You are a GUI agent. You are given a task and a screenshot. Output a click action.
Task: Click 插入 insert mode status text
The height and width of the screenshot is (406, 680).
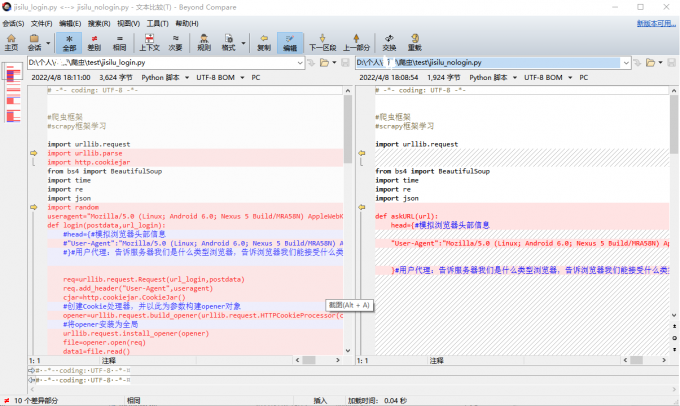[x=320, y=400]
